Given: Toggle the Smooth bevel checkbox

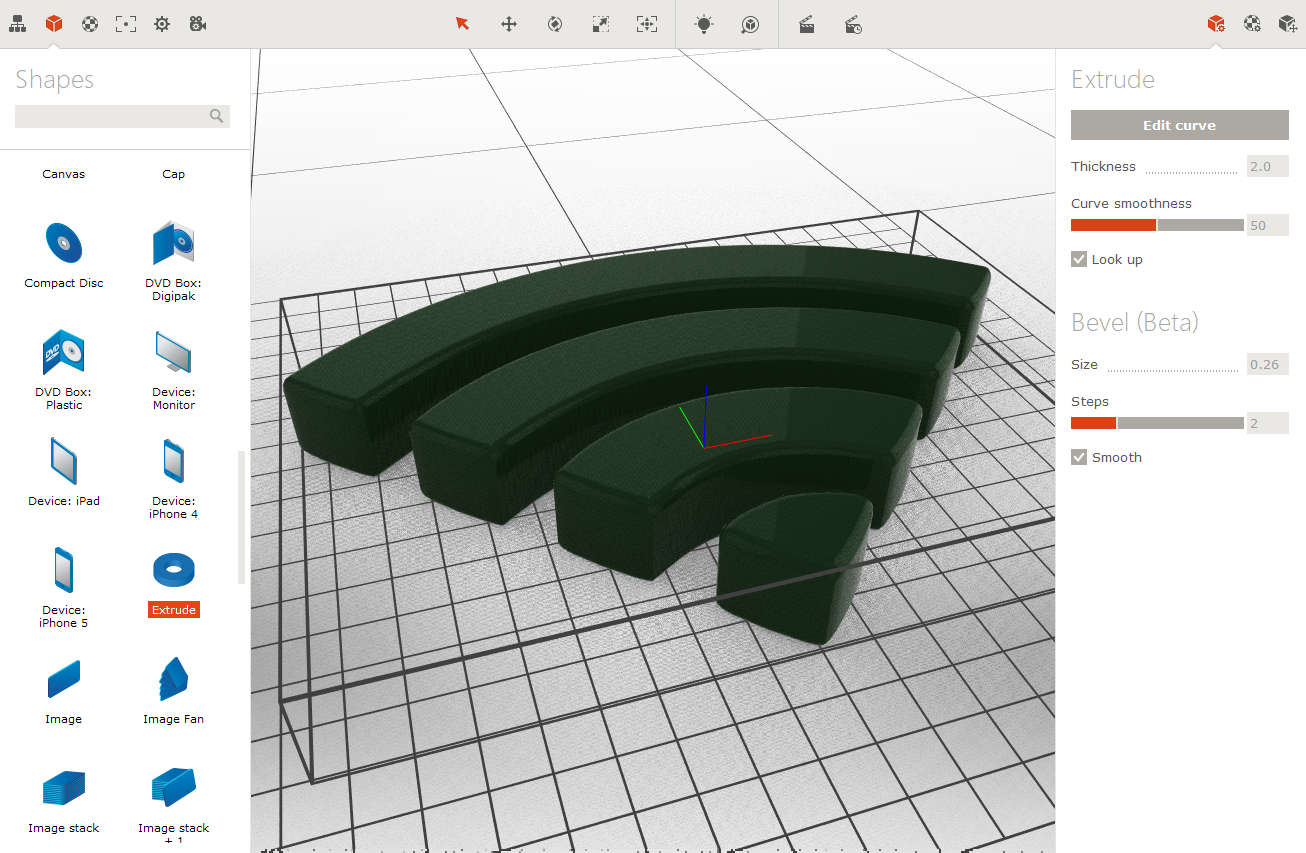Looking at the screenshot, I should click(x=1079, y=457).
